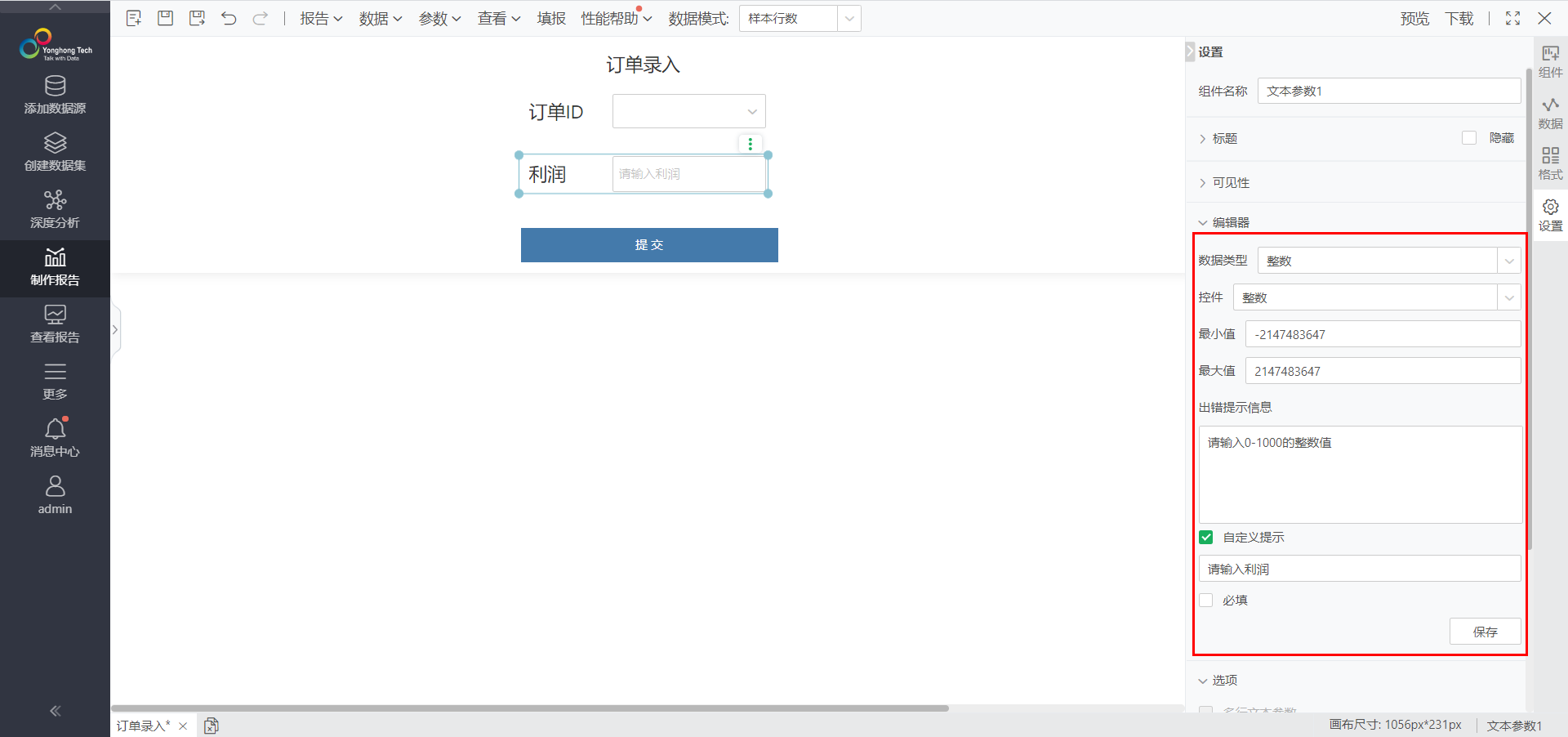Viewport: 1568px width, 737px height.
Task: Expand the 可见性 section
Action: click(x=1231, y=183)
